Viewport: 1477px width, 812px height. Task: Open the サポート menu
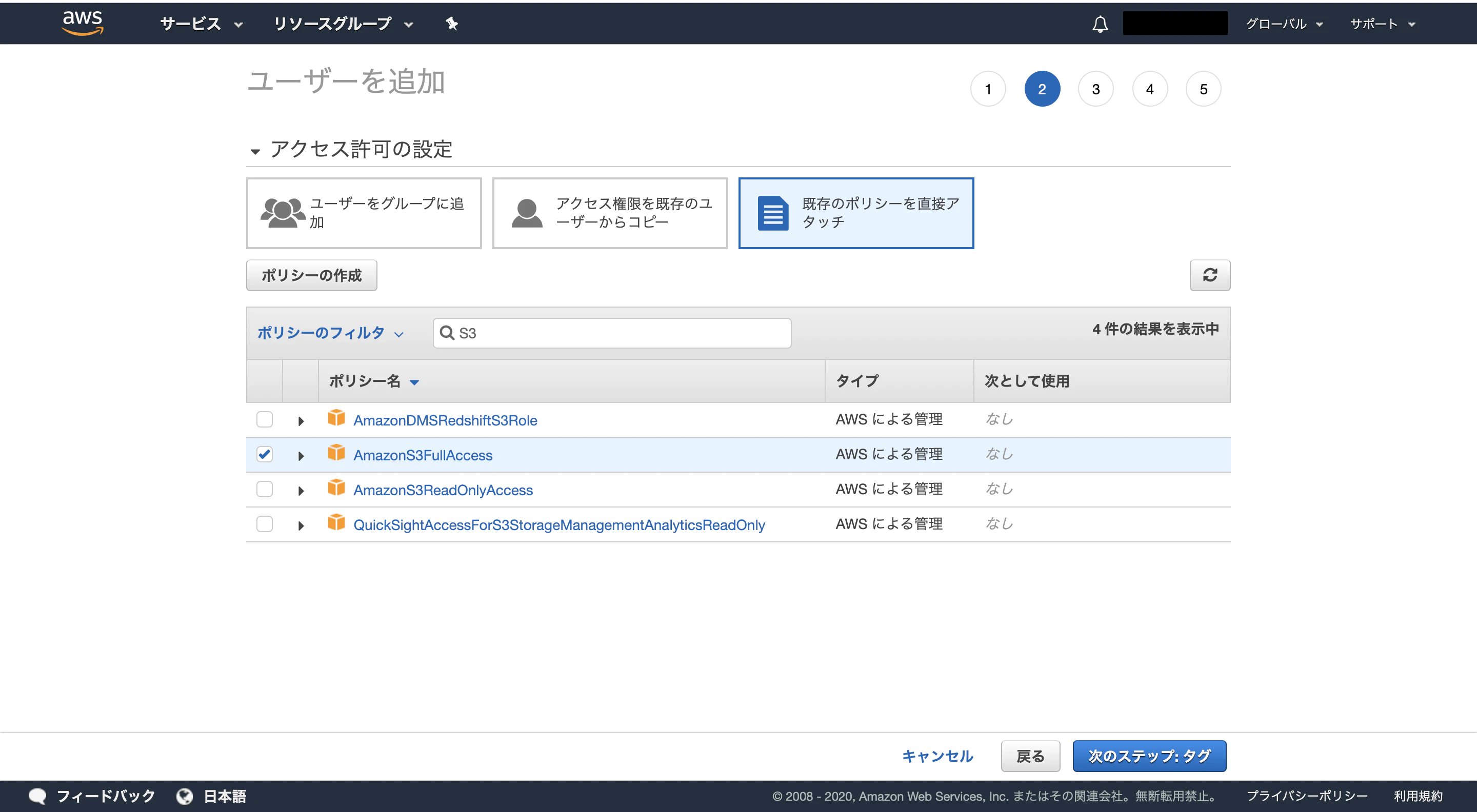point(1383,24)
